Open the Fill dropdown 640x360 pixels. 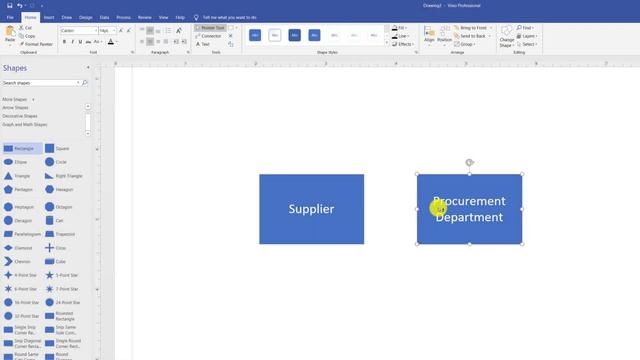coord(400,28)
